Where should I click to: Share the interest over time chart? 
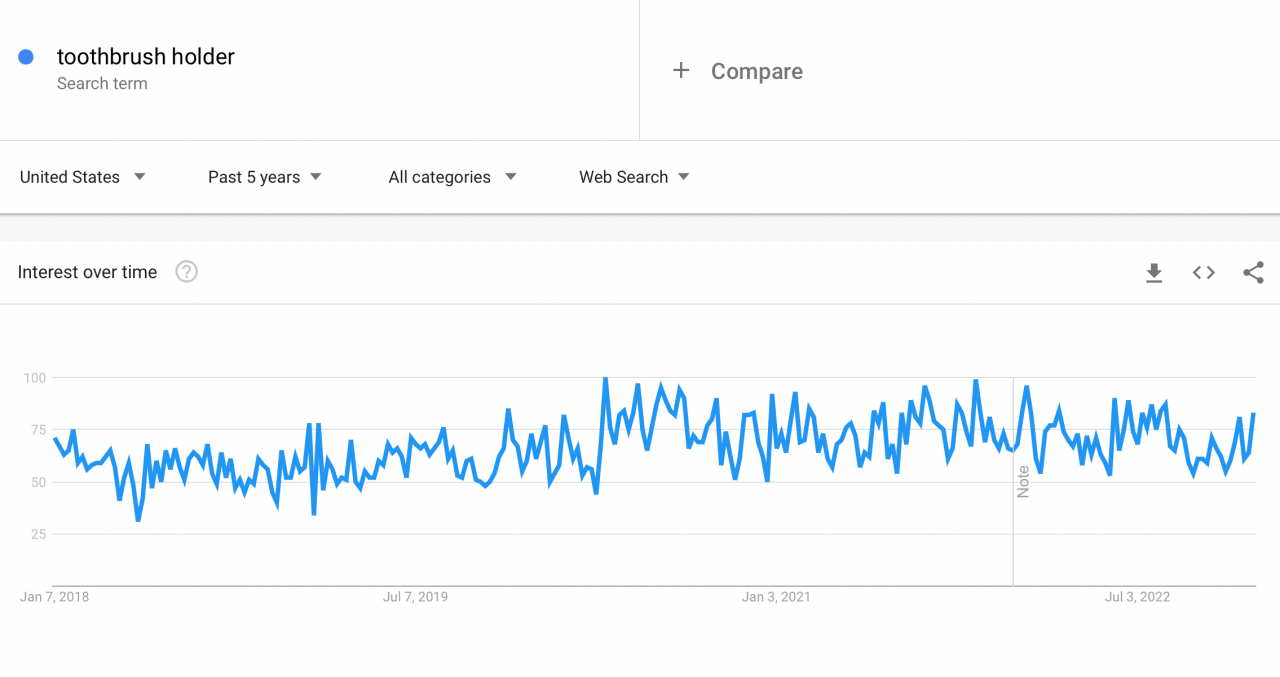point(1253,272)
